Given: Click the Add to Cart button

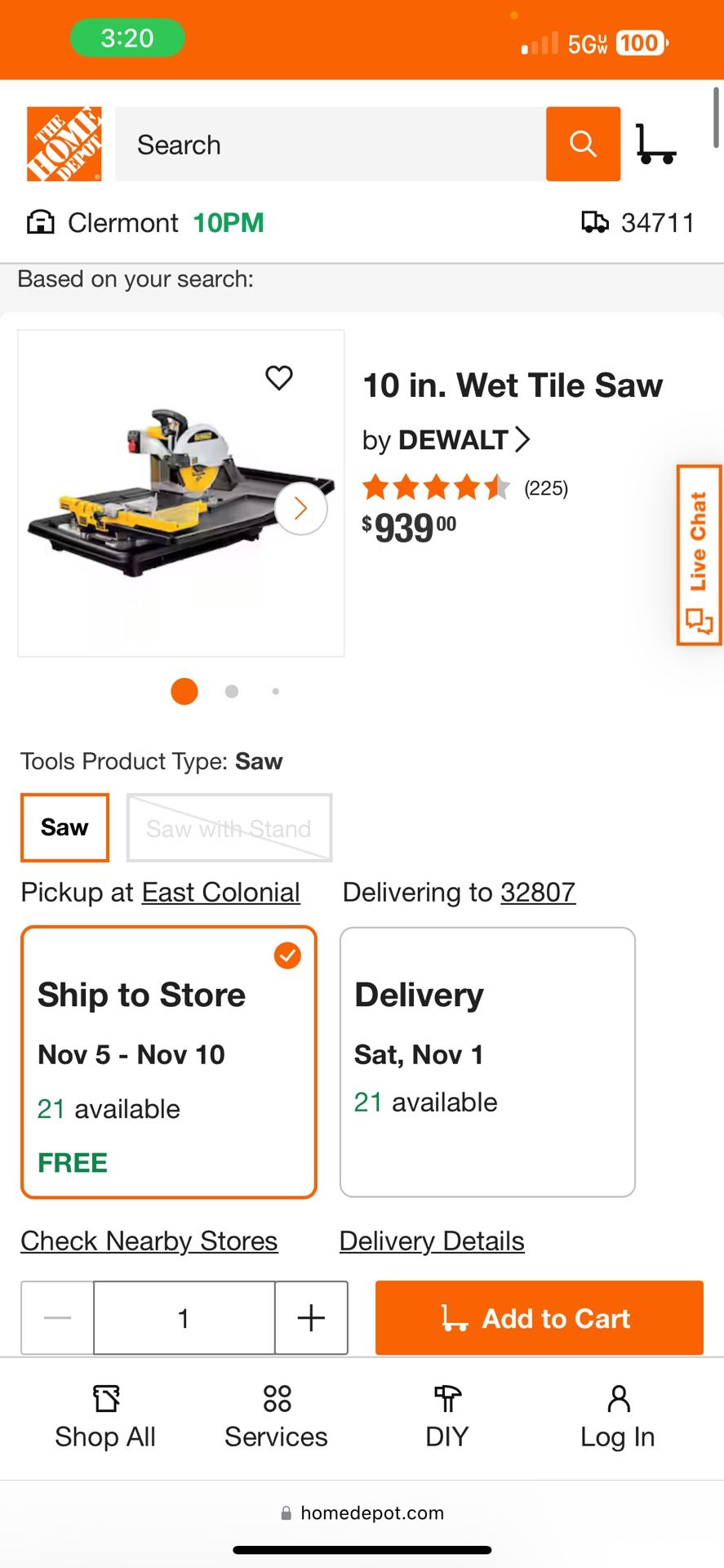Looking at the screenshot, I should tap(538, 1318).
